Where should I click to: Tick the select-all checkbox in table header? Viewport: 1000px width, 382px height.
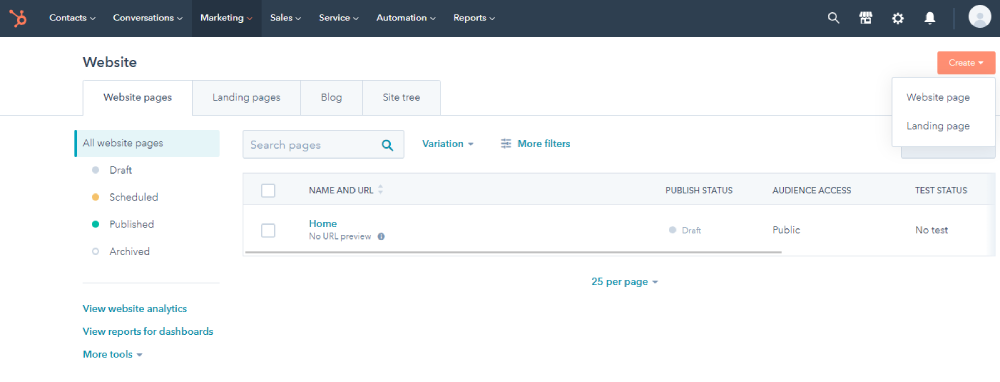click(x=268, y=190)
